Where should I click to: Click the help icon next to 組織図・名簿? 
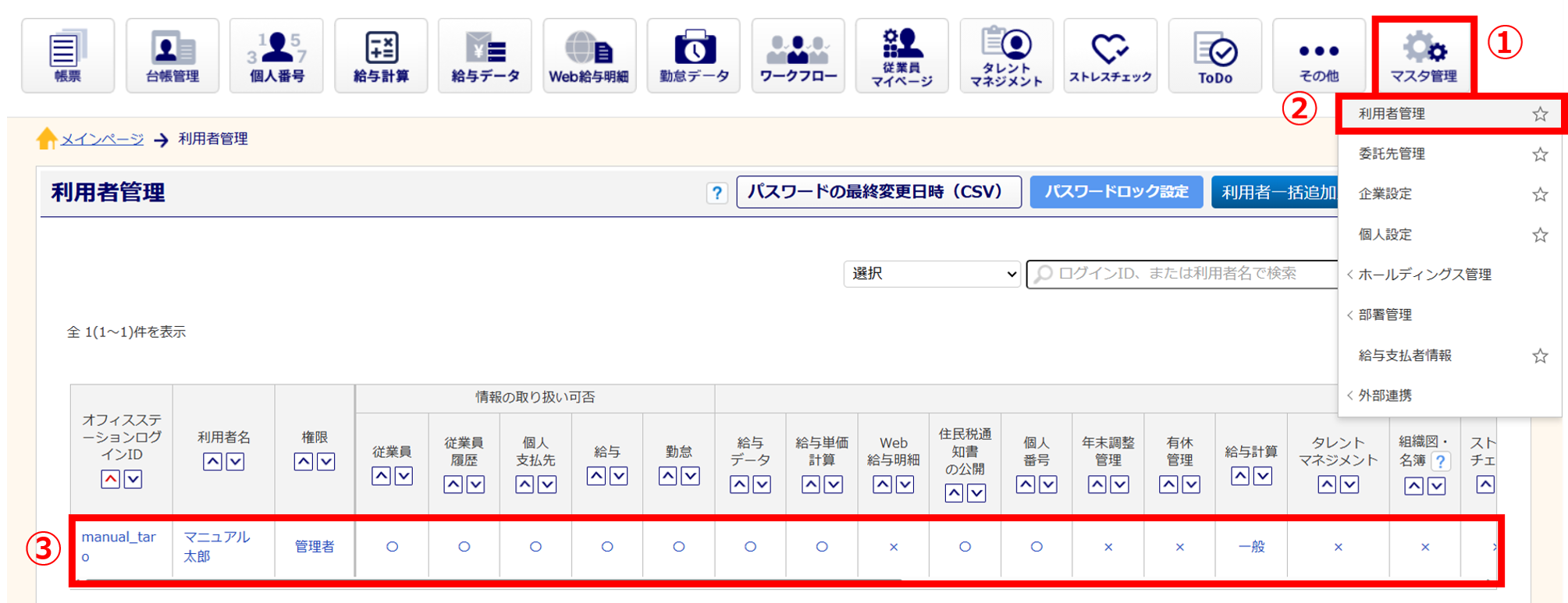point(1442,461)
